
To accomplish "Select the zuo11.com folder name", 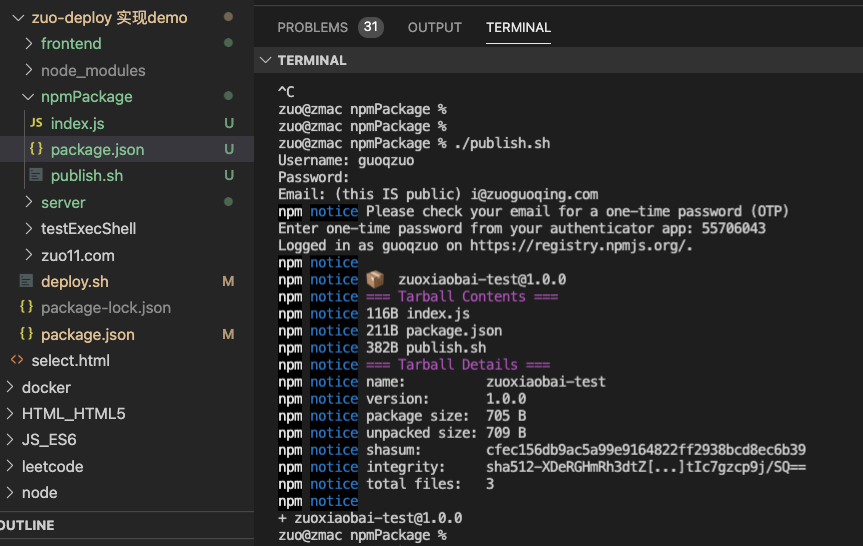I will [78, 255].
